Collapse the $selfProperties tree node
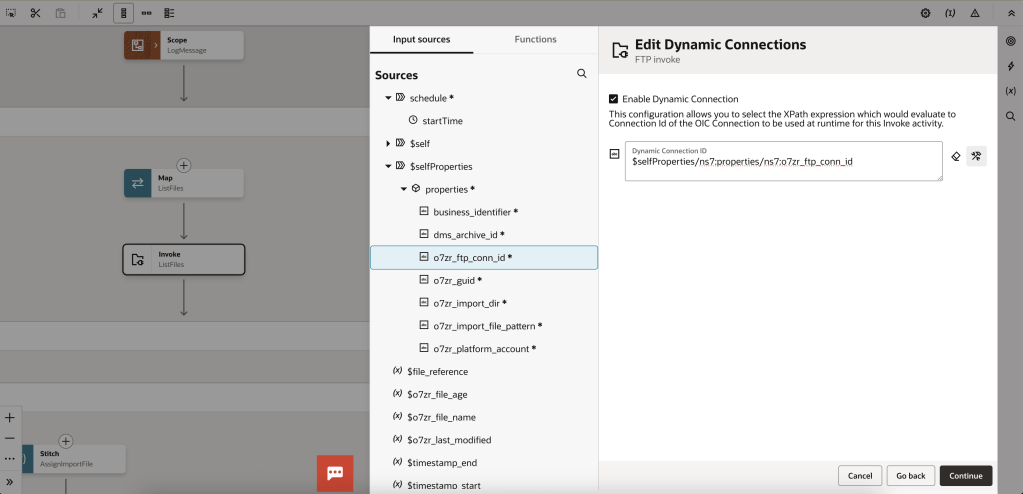This screenshot has width=1023, height=494. [388, 166]
